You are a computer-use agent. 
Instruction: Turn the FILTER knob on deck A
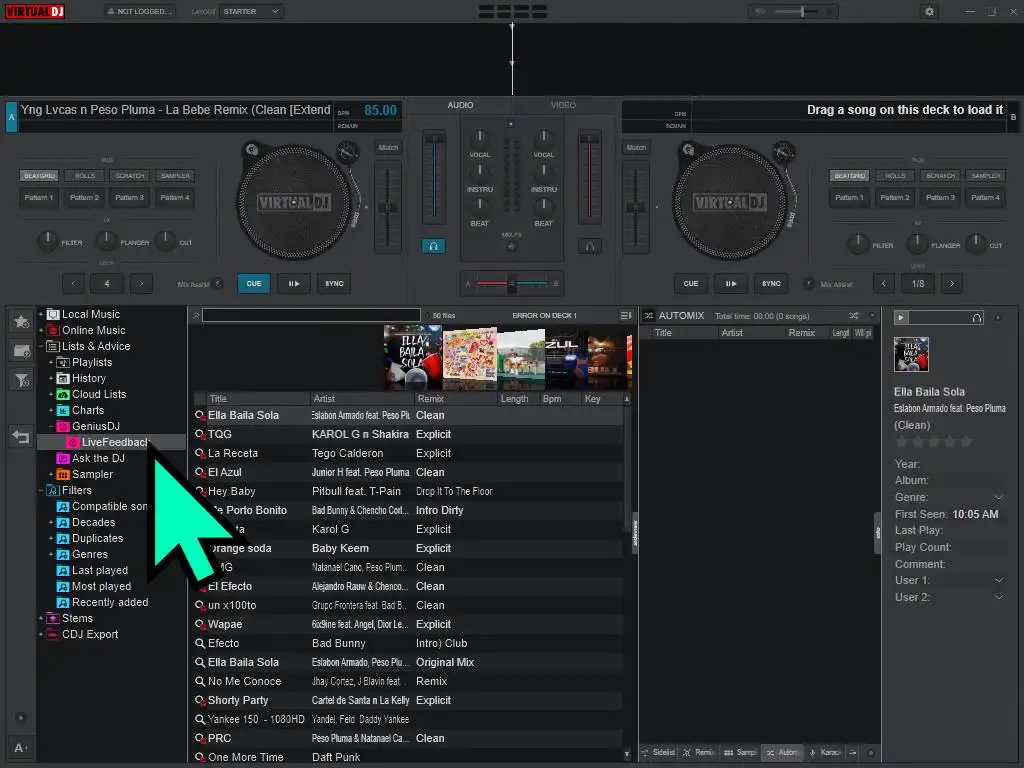coord(47,241)
